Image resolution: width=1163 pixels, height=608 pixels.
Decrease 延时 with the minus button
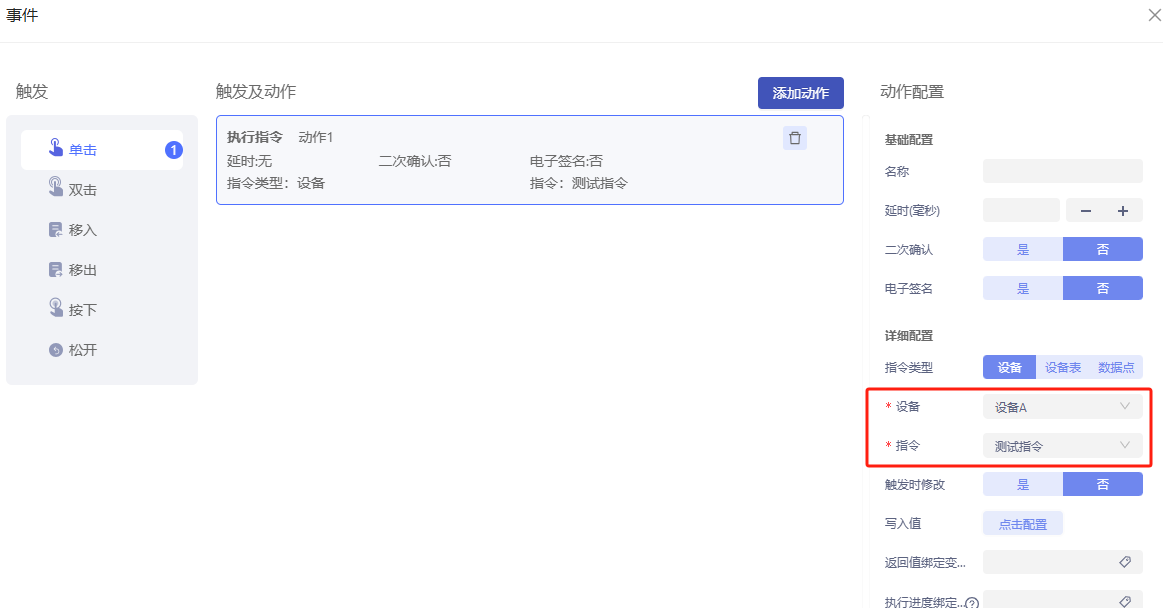(x=1086, y=211)
